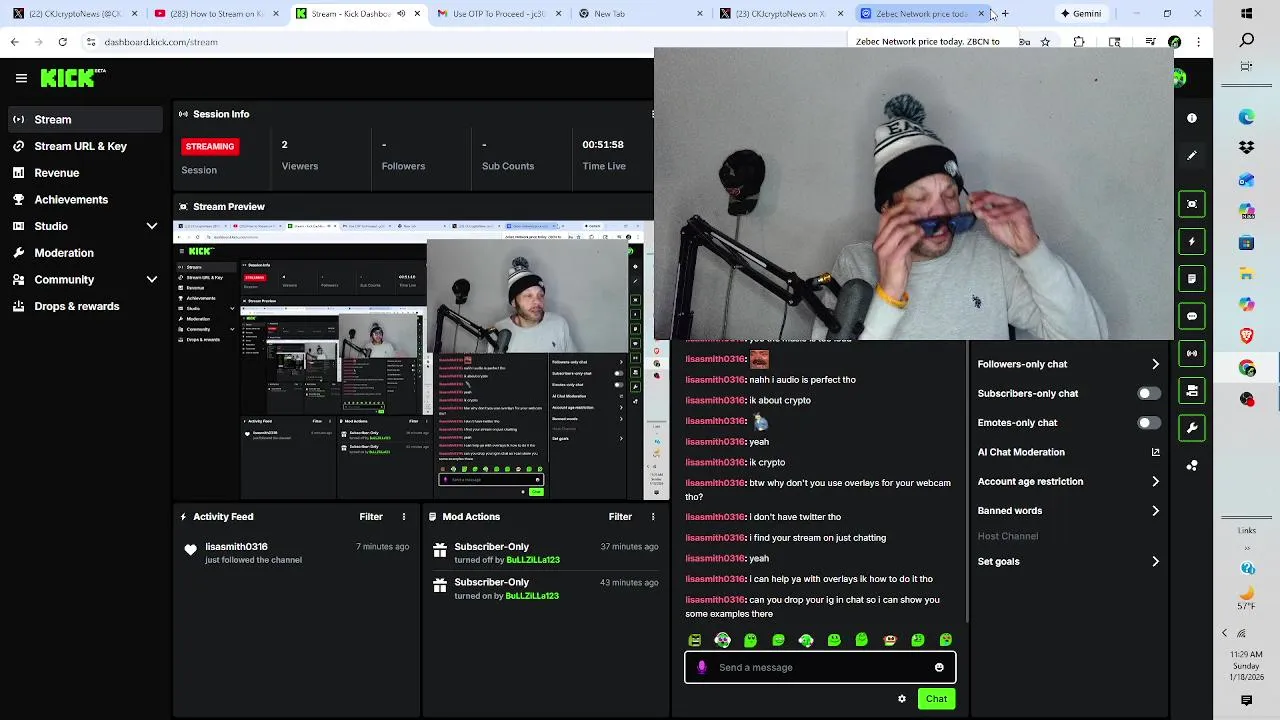The width and height of the screenshot is (1280, 720).
Task: Open Account age restriction chevron
Action: click(1155, 481)
